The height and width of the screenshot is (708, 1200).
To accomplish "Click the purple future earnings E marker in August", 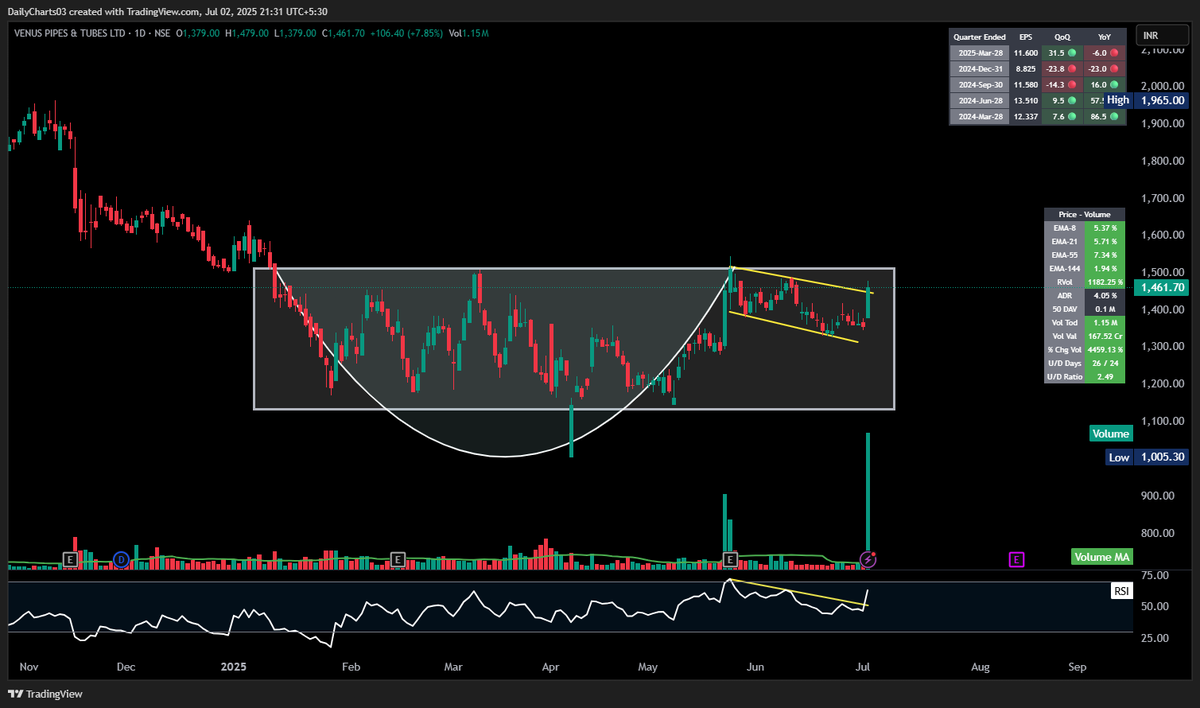I will tap(1017, 559).
